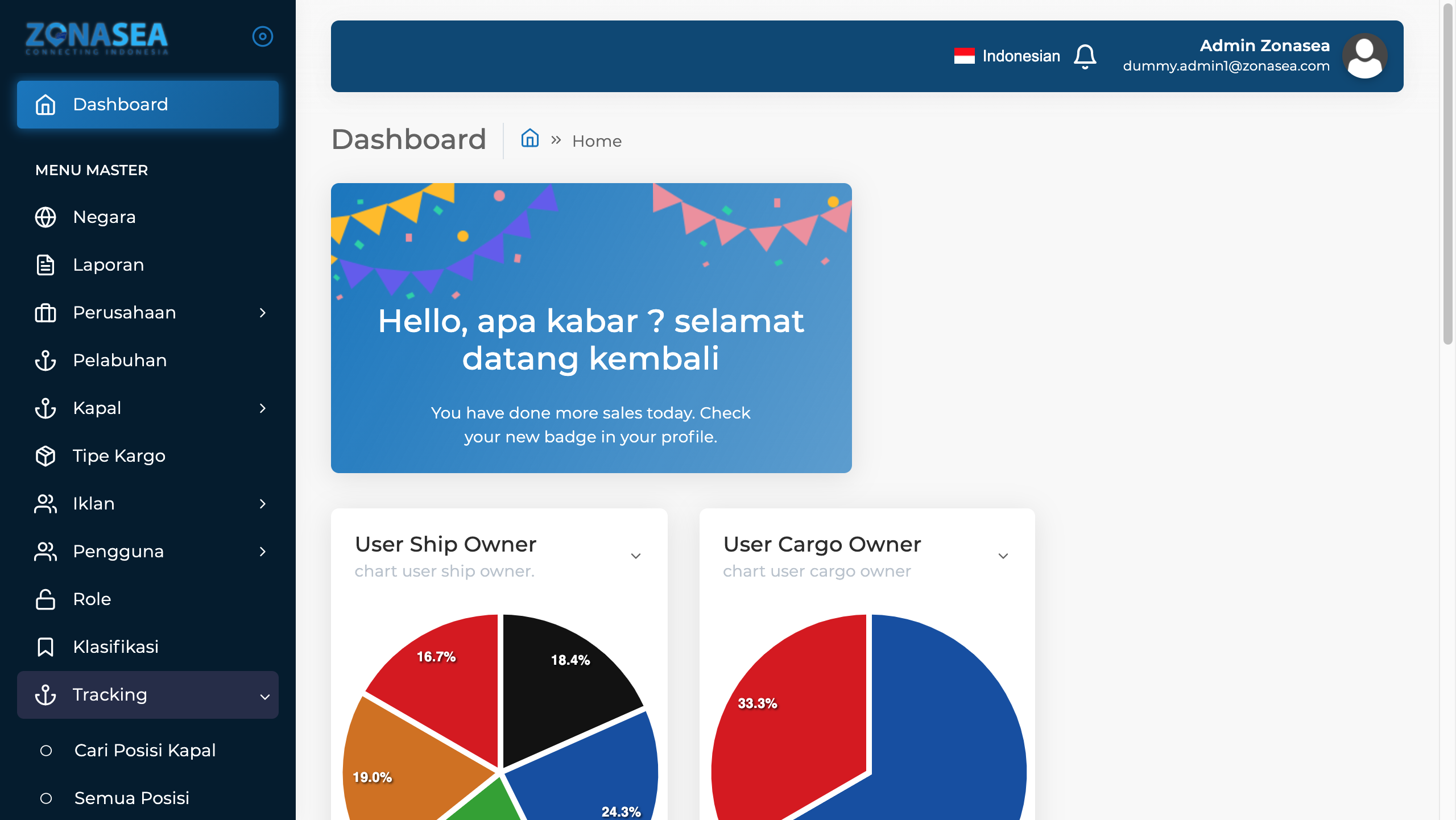Image resolution: width=1456 pixels, height=820 pixels.
Task: Open Semua Posisi submenu item
Action: (x=148, y=798)
